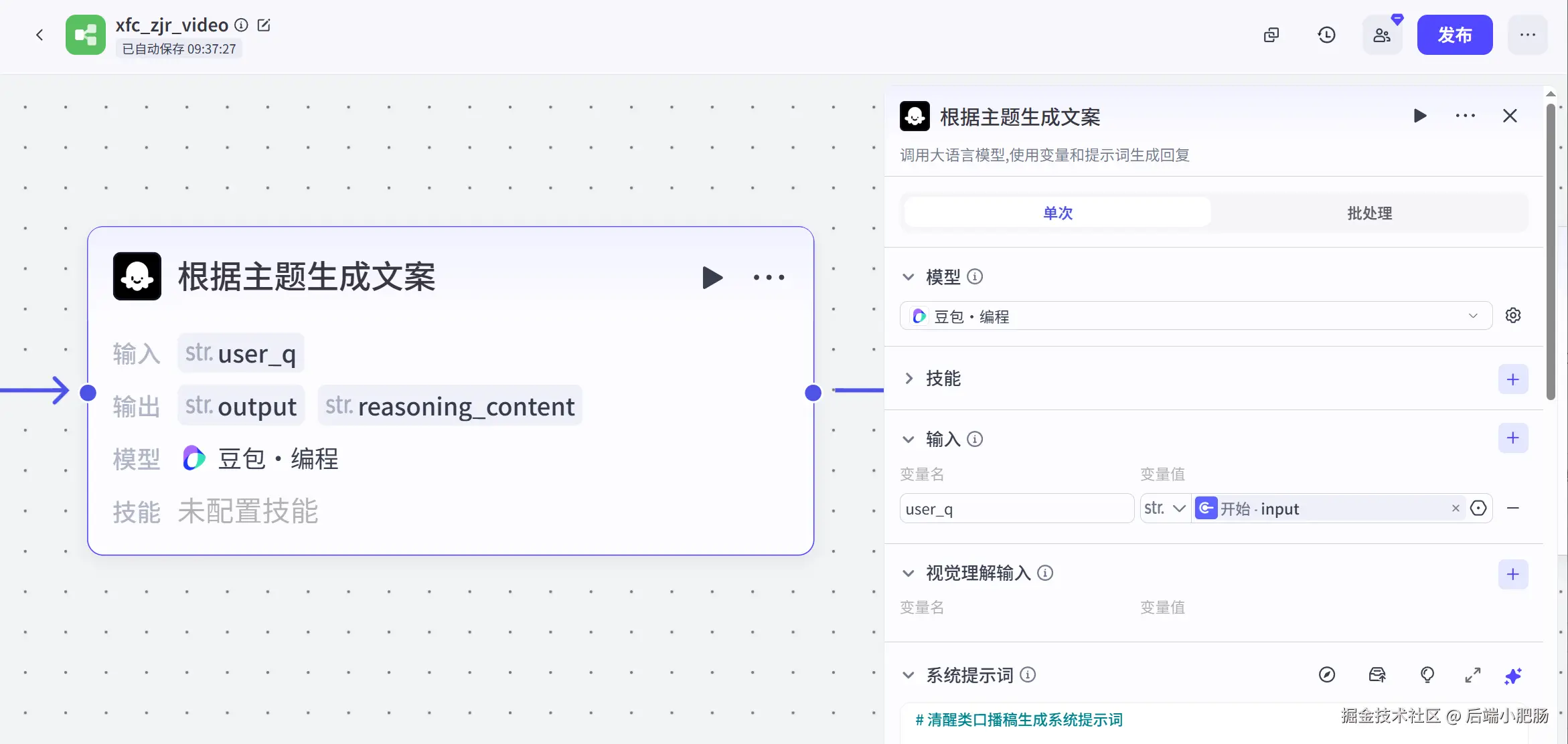This screenshot has height=744, width=1568.
Task: Click the compass icon in system prompt
Action: [1326, 675]
